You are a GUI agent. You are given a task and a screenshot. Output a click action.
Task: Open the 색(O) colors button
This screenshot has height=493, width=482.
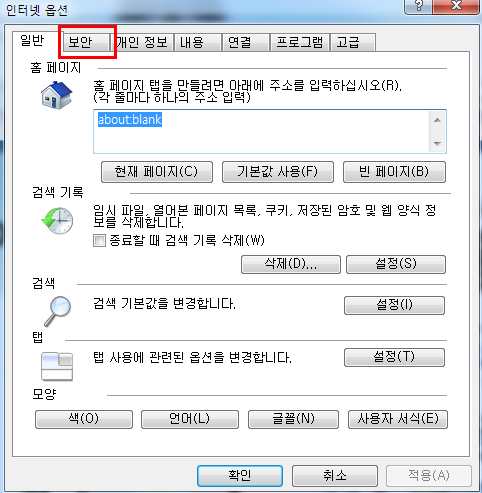click(84, 419)
